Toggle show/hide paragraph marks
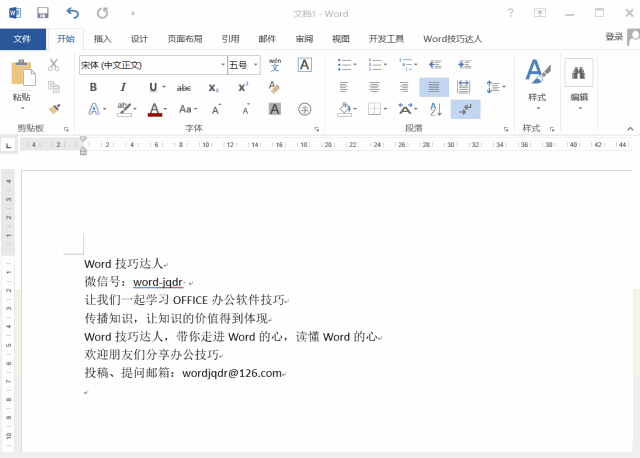 [465, 109]
